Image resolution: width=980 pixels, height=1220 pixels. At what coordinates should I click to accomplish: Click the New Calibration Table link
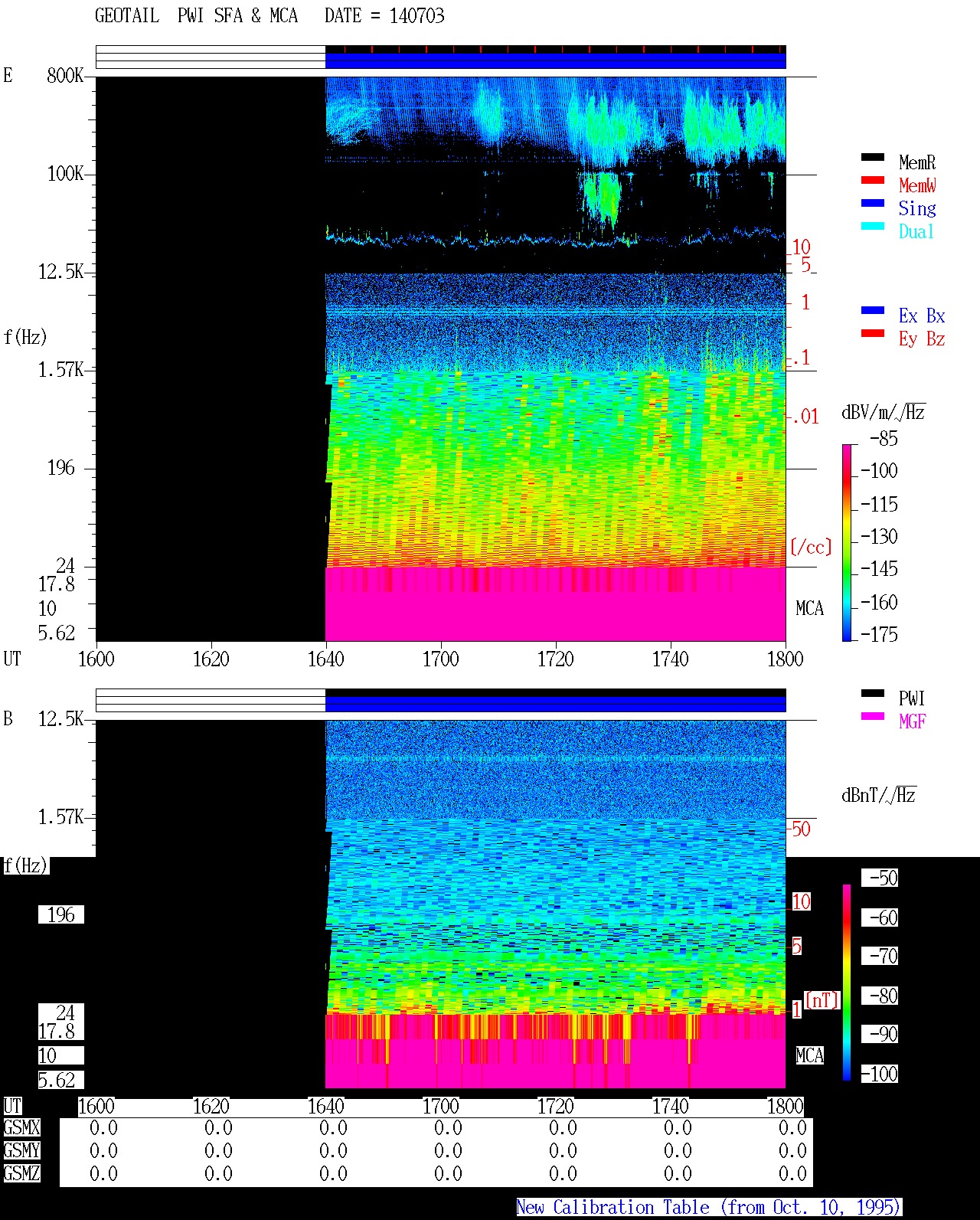pyautogui.click(x=709, y=1207)
